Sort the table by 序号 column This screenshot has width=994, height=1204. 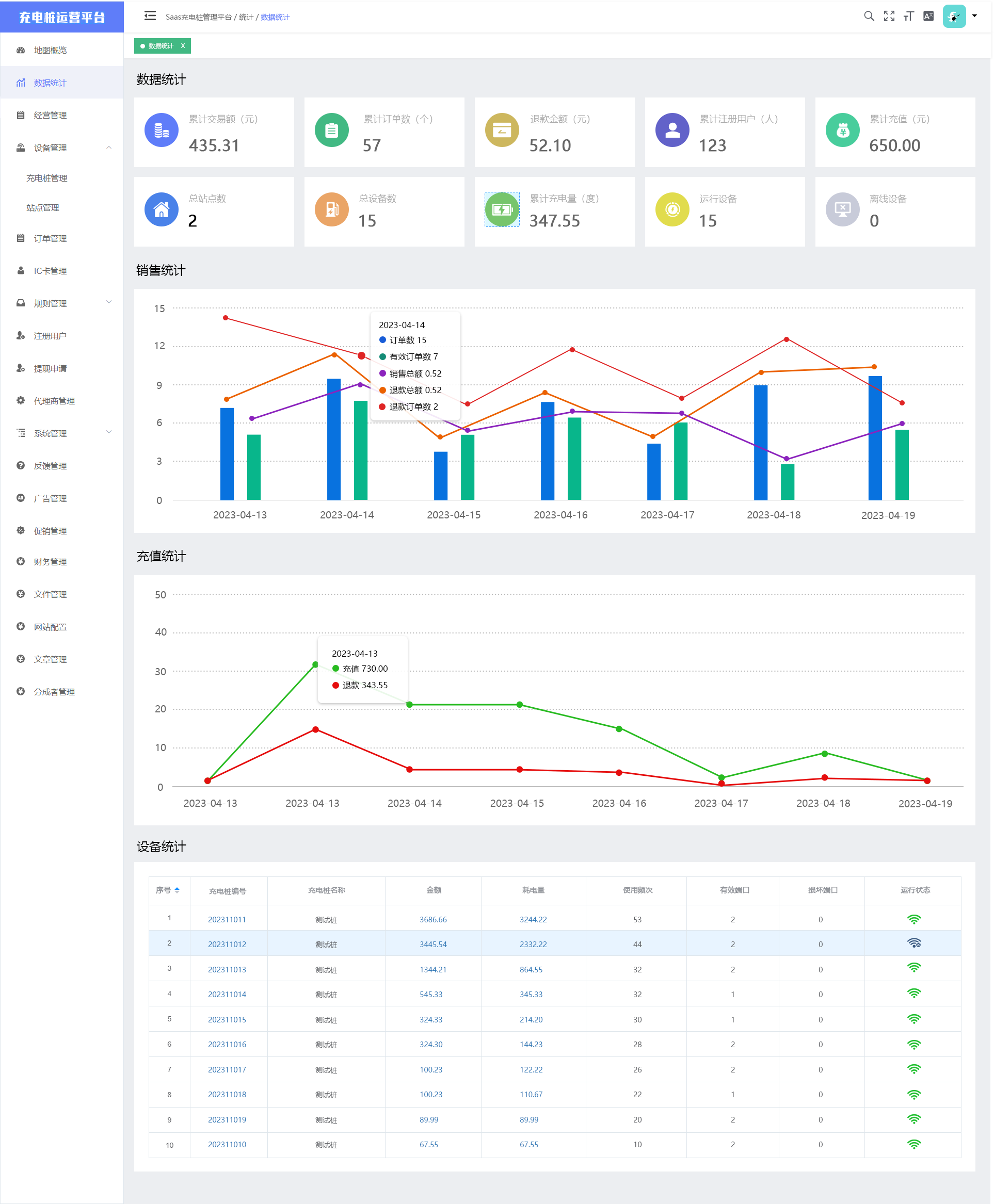(177, 890)
